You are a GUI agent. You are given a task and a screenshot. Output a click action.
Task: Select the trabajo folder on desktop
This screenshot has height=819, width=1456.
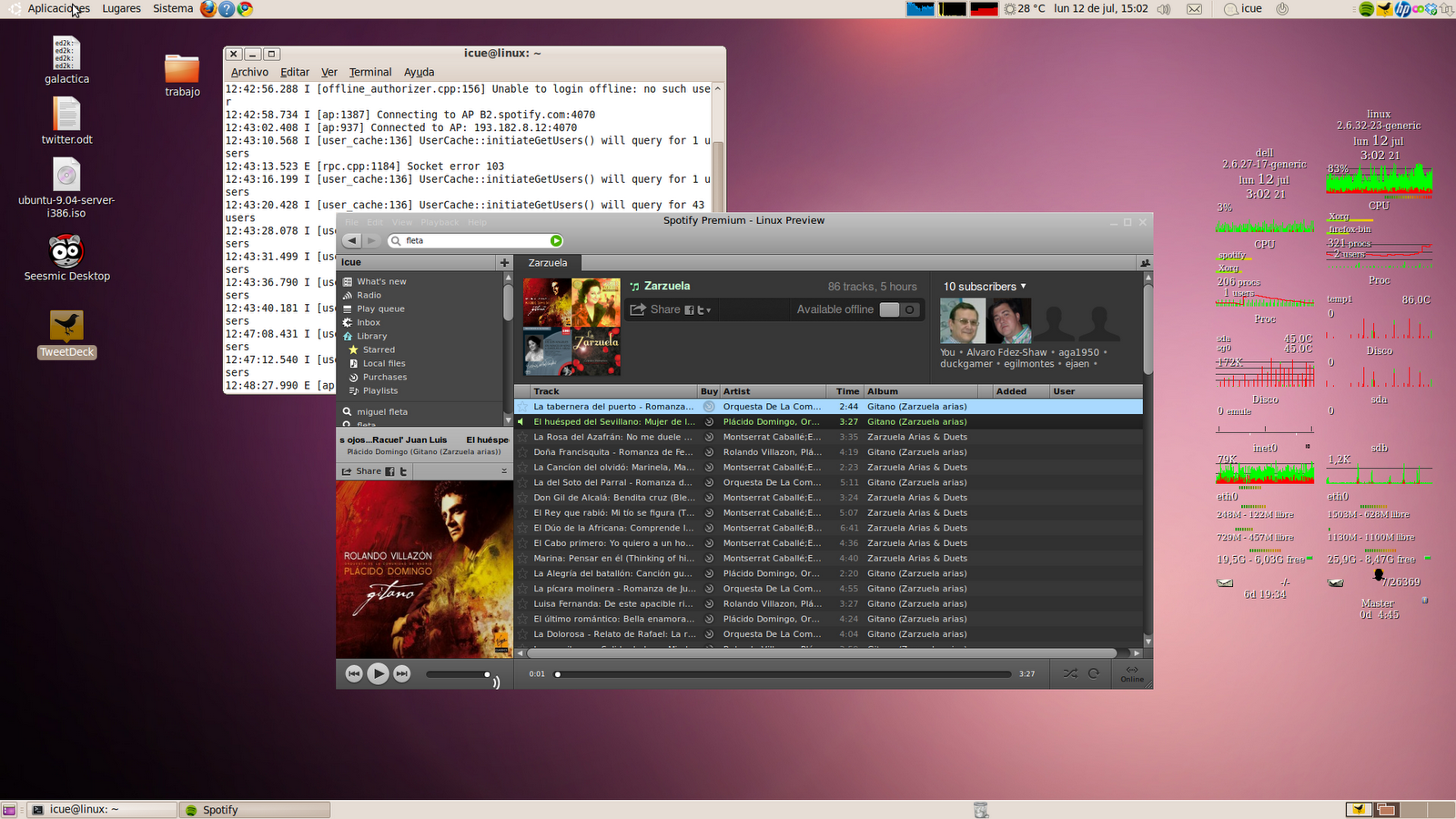[x=182, y=76]
